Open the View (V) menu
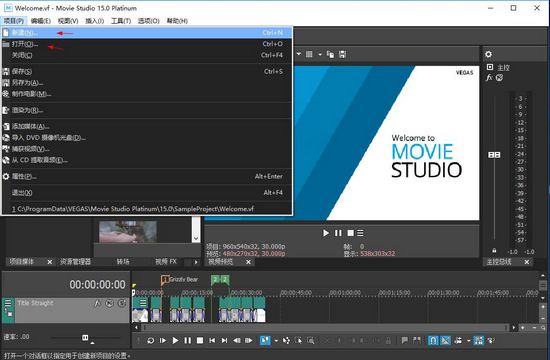 pos(68,21)
